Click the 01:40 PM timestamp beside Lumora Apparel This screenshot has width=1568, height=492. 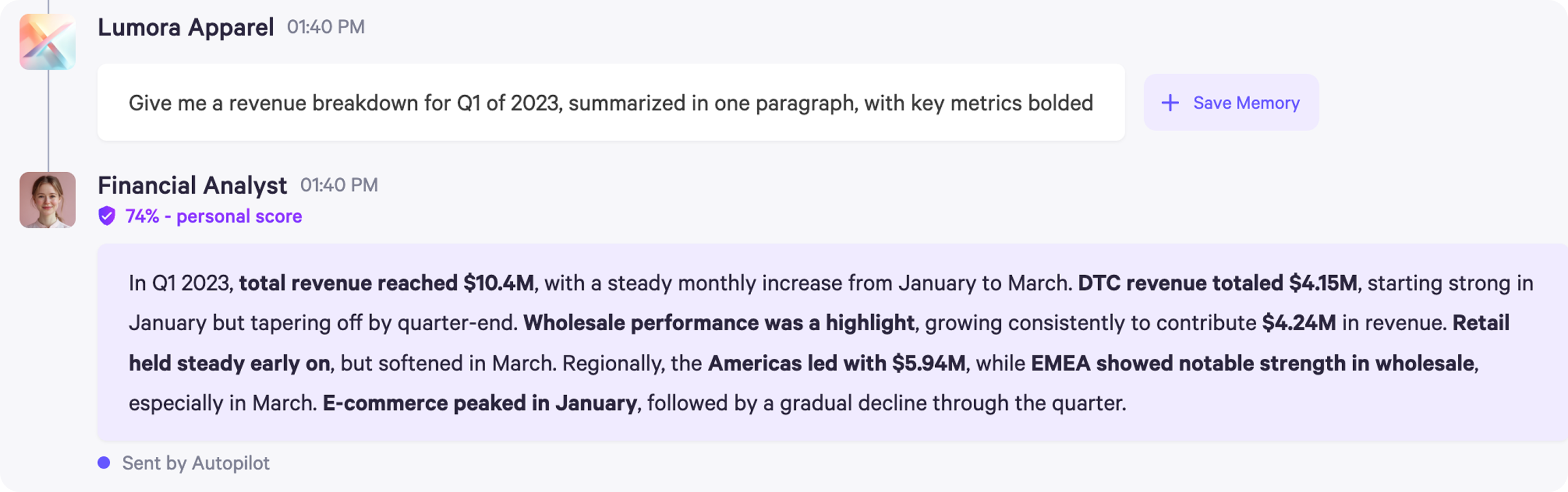325,28
